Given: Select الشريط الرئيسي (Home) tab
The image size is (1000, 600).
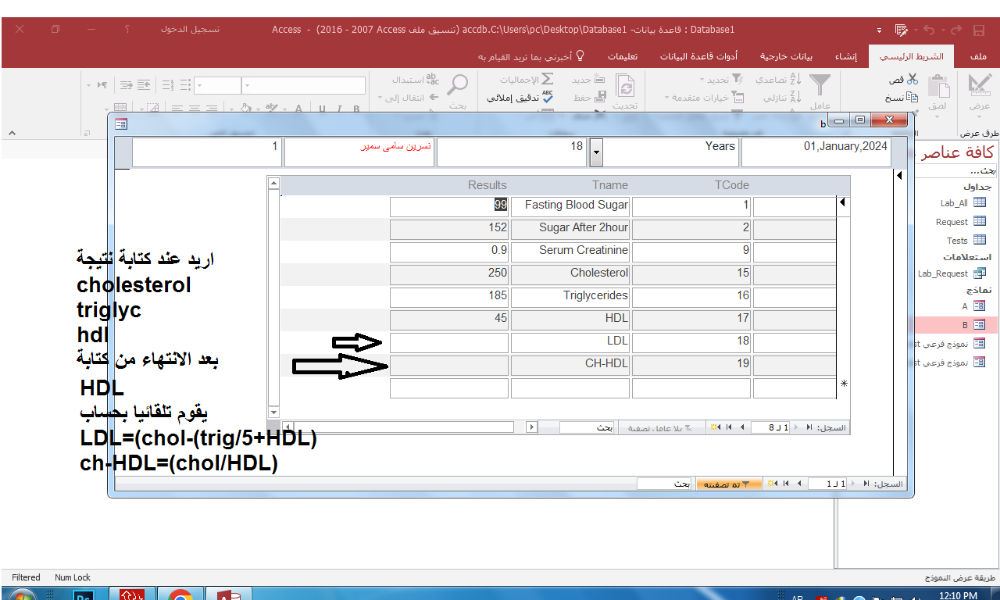Looking at the screenshot, I should (911, 56).
